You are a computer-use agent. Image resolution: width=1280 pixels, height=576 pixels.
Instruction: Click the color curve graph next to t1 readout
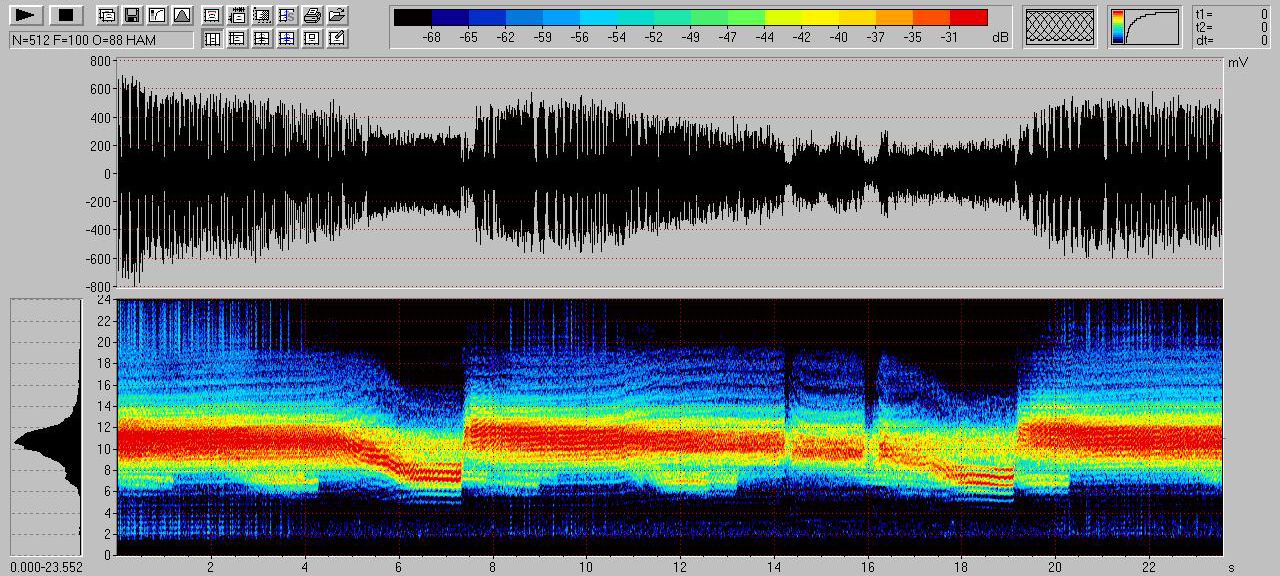point(1145,27)
